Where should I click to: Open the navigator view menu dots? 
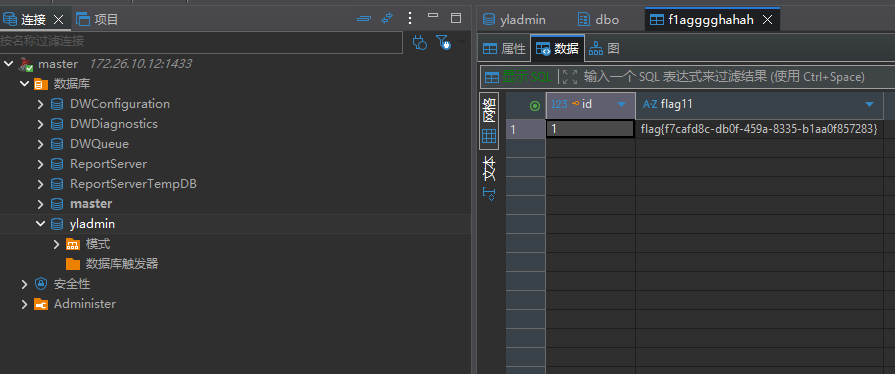(410, 18)
